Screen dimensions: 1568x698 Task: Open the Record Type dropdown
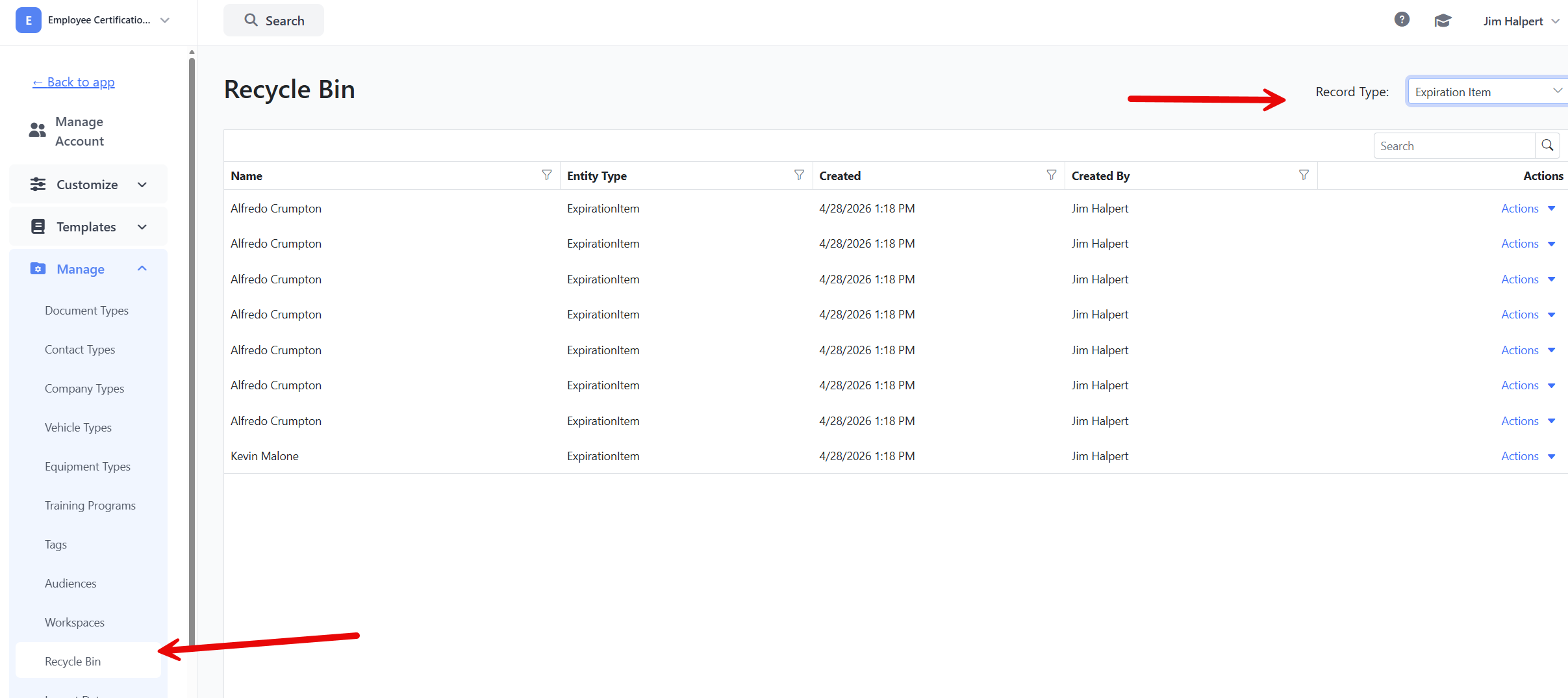(1487, 92)
